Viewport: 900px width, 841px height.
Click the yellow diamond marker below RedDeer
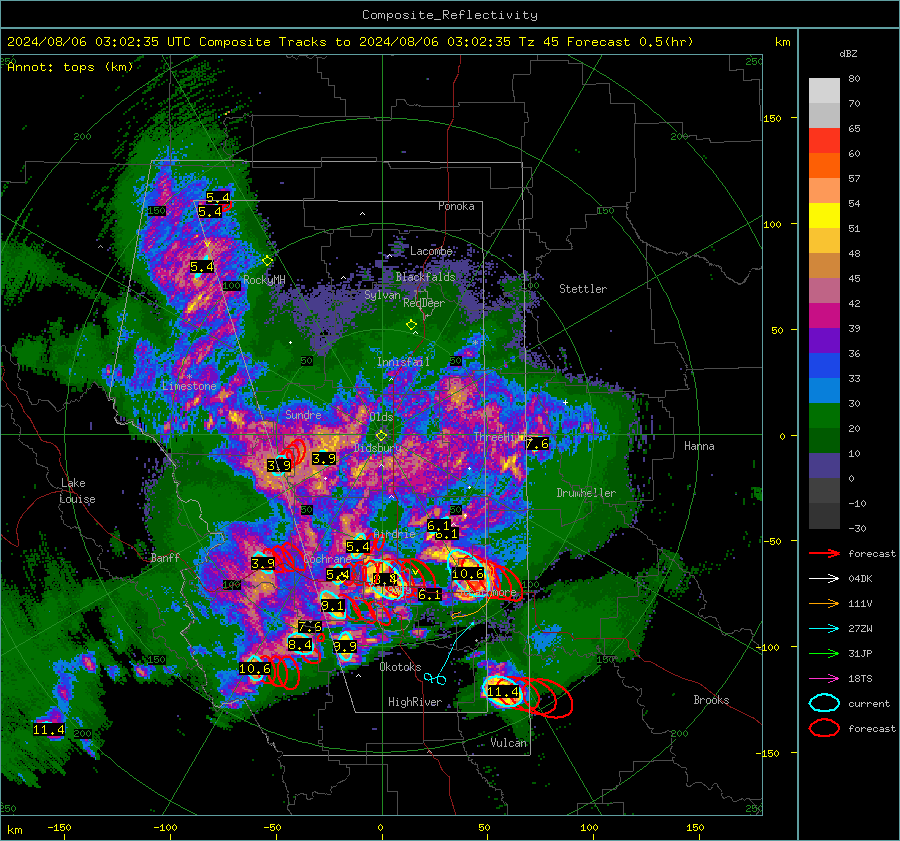click(x=412, y=325)
